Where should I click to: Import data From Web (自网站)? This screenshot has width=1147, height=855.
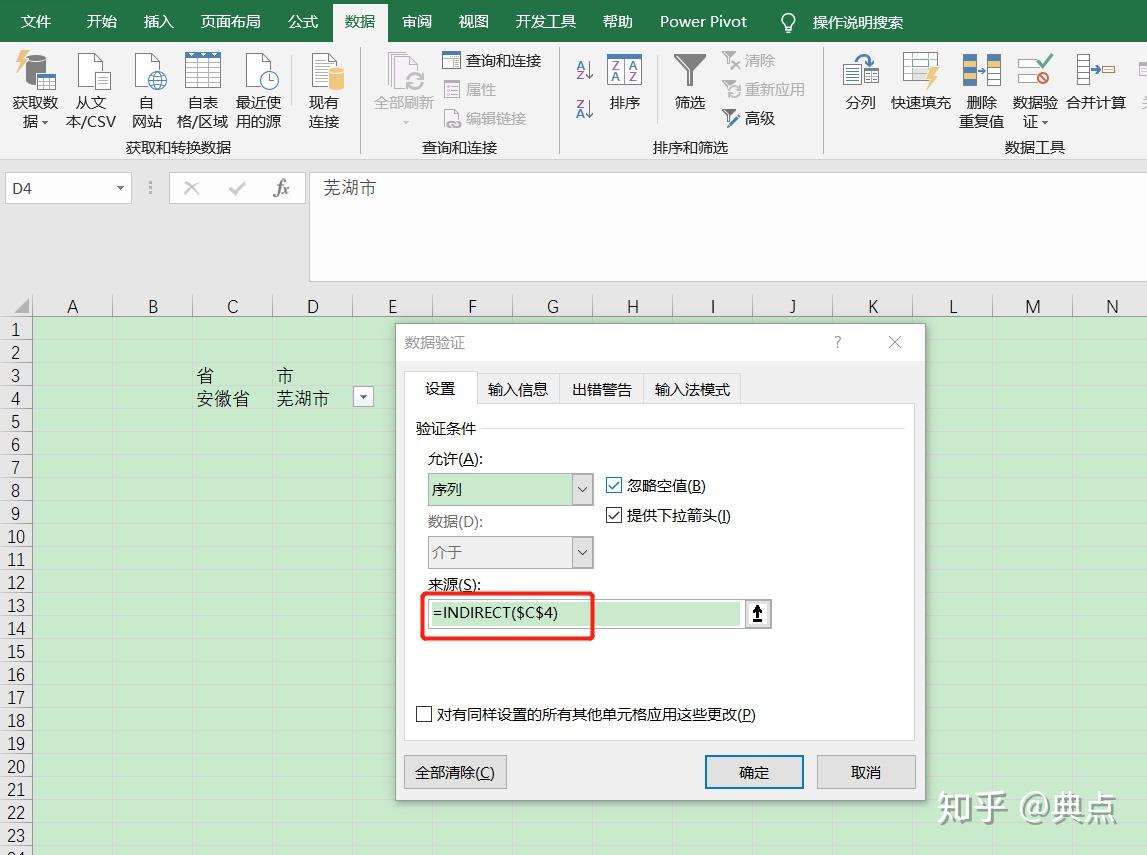click(x=147, y=91)
